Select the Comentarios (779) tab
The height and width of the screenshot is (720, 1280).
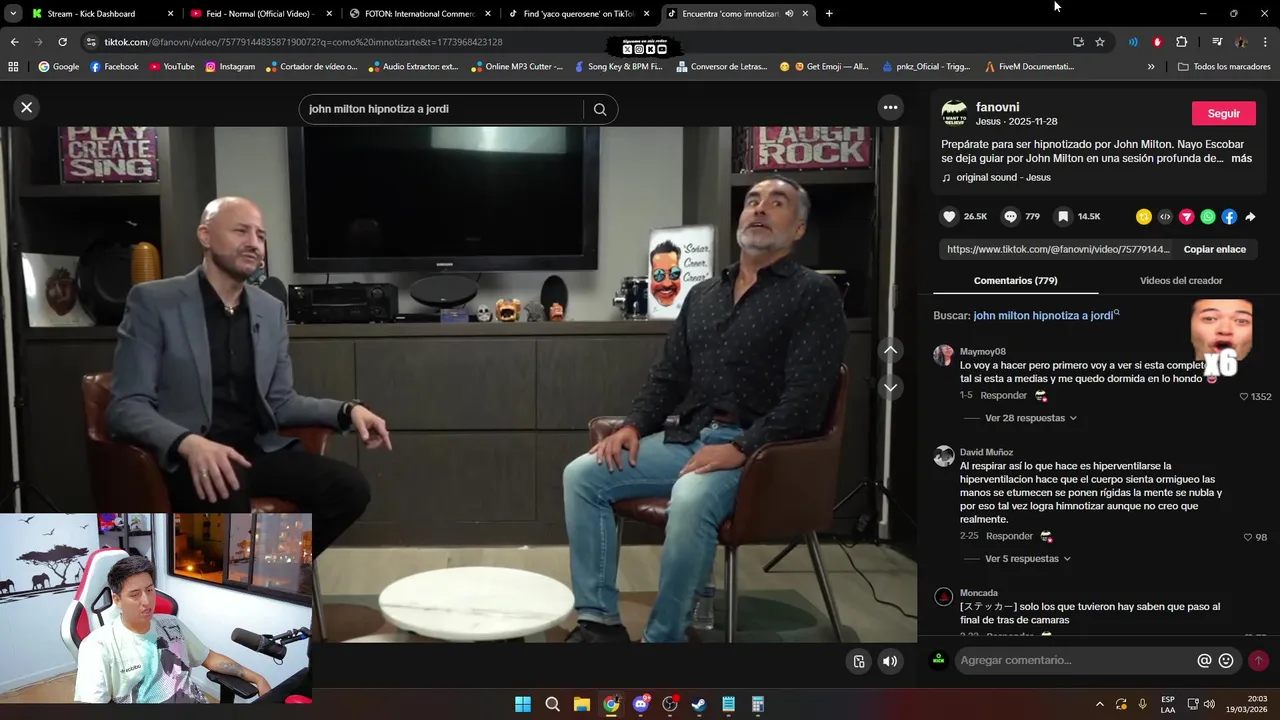[1015, 281]
